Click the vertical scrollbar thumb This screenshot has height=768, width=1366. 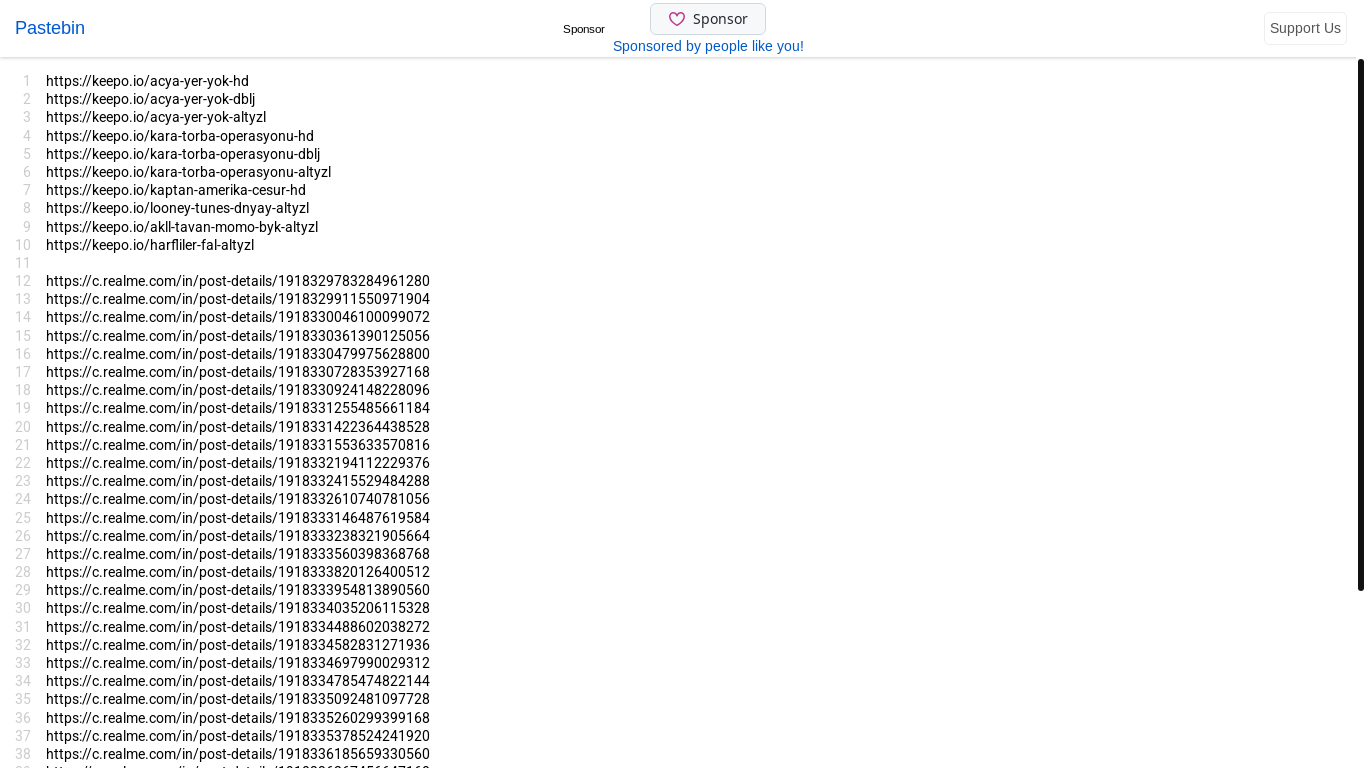[x=1361, y=325]
